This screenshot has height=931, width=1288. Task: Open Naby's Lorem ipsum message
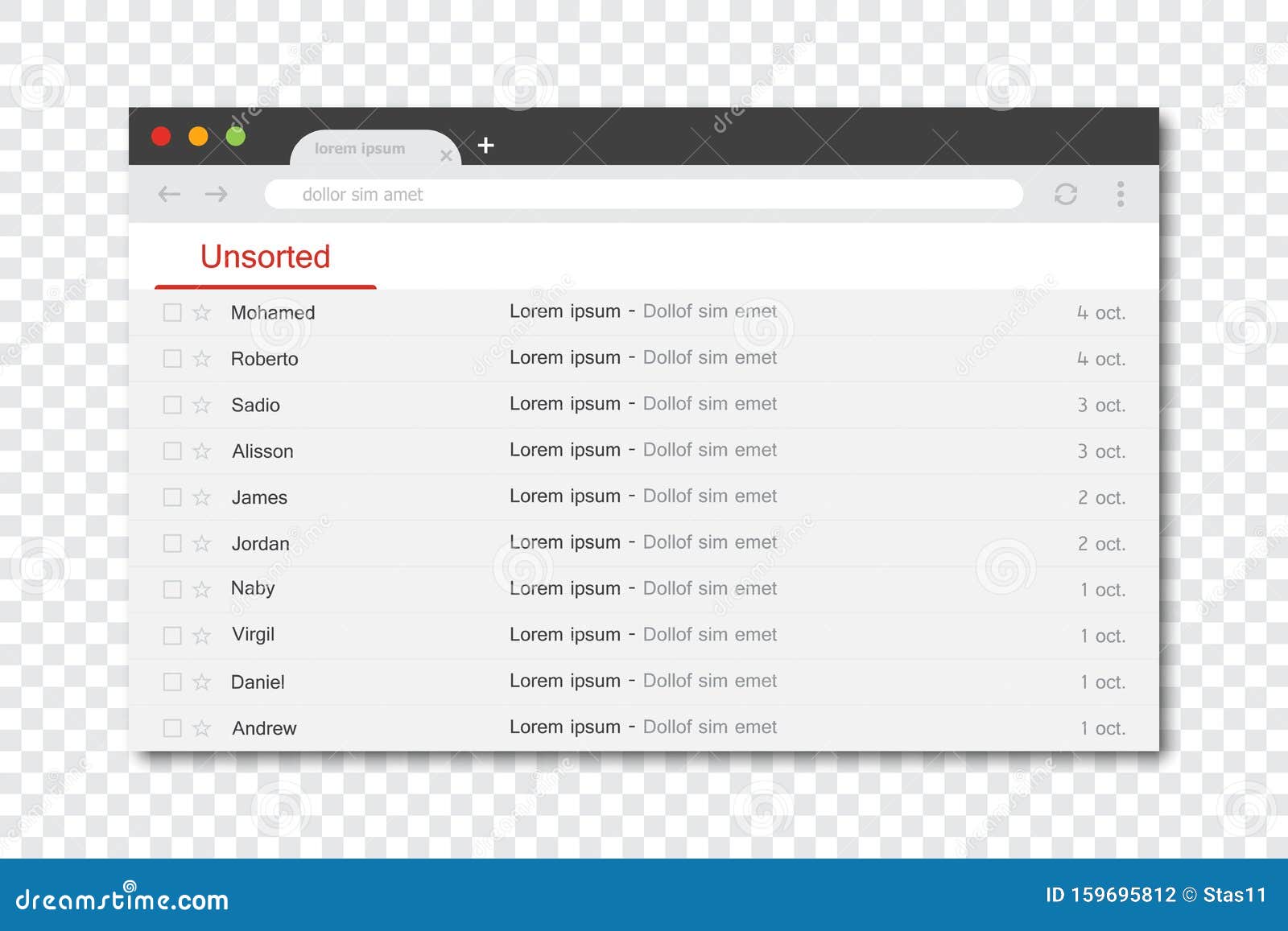[642, 588]
